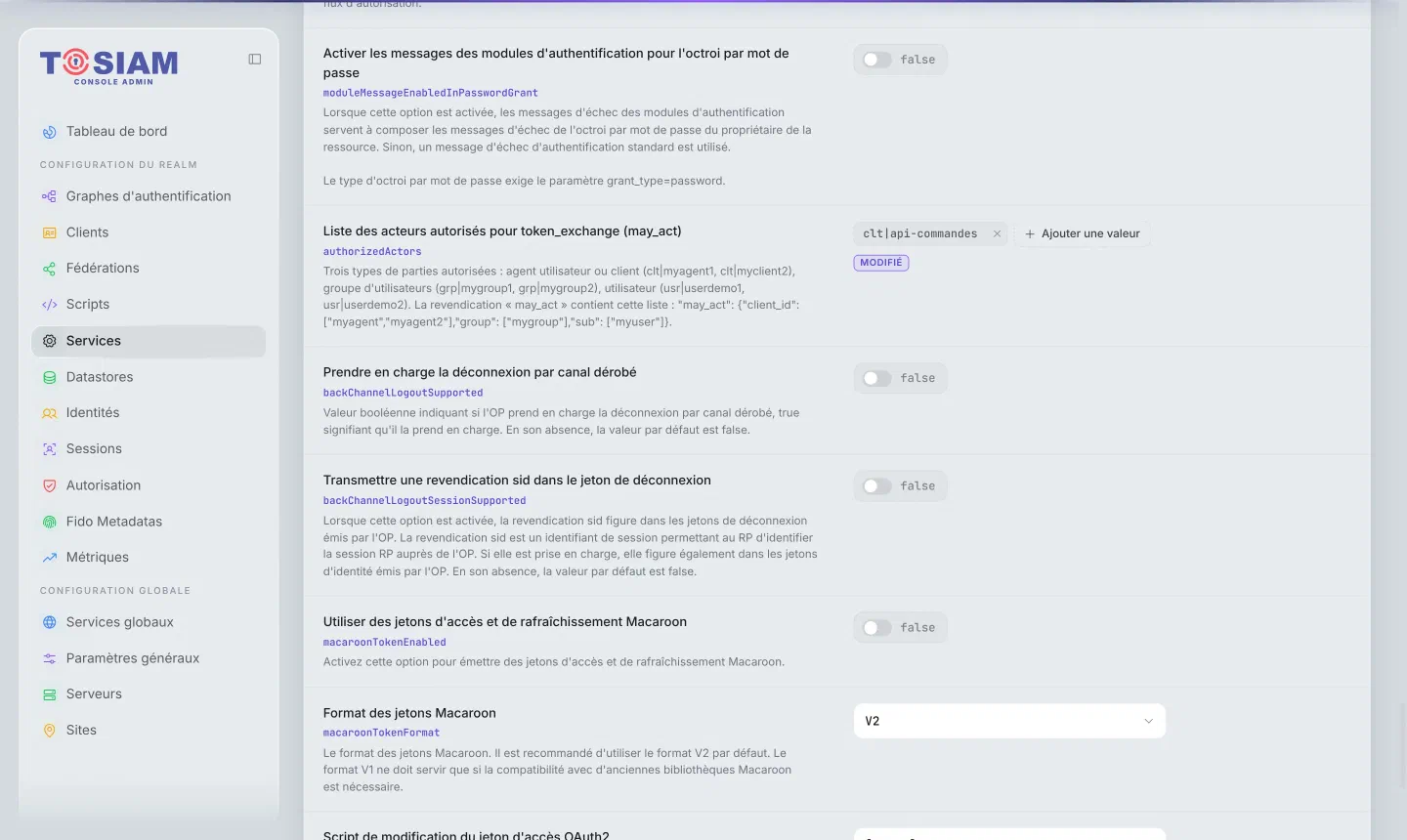
Task: Click the authorizedActors property name
Action: point(372,252)
